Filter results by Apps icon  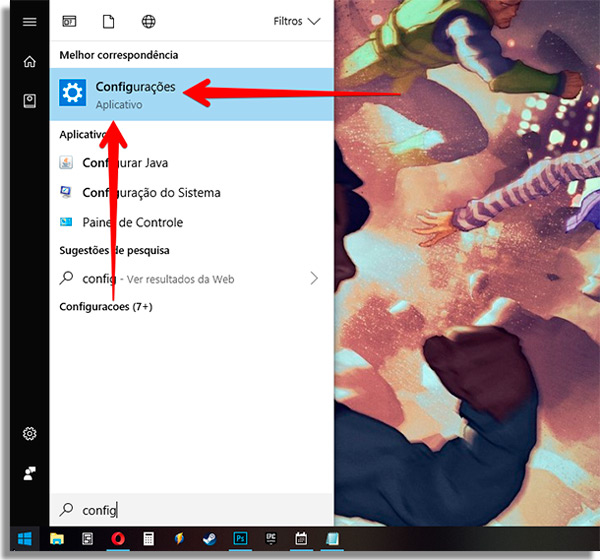69,21
